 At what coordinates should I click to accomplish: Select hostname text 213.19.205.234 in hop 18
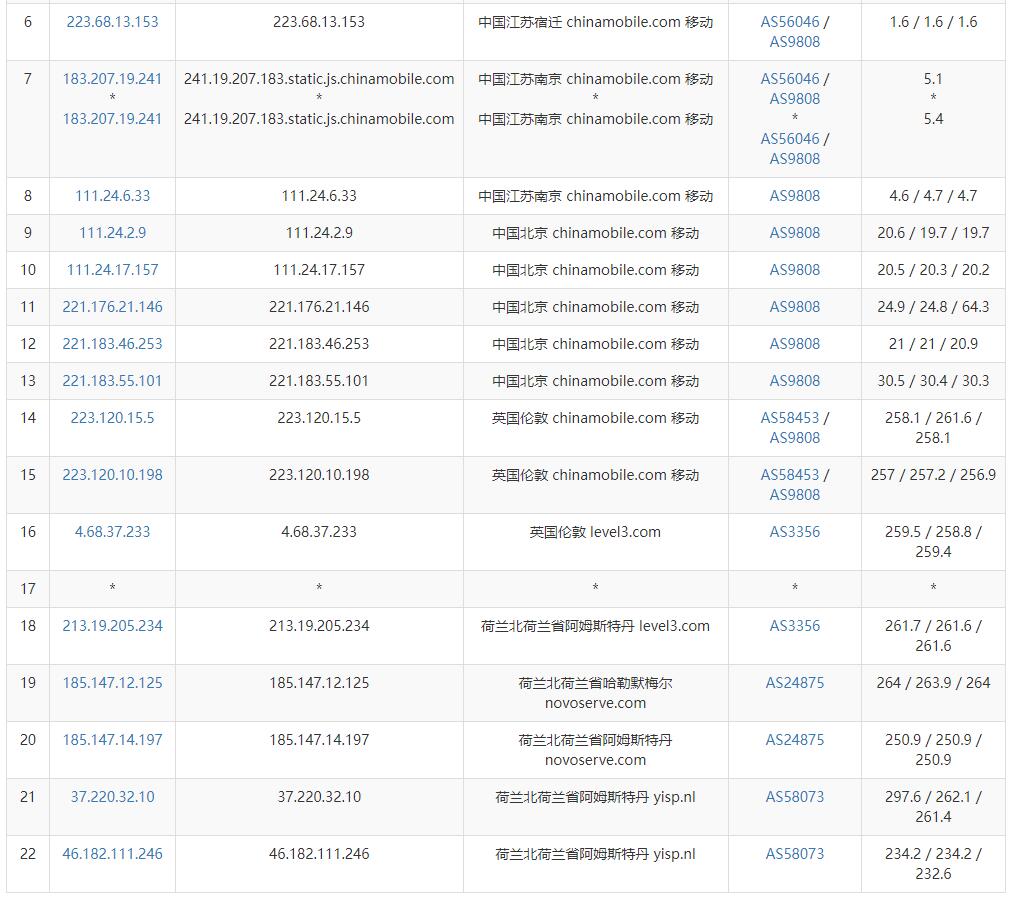(x=319, y=626)
